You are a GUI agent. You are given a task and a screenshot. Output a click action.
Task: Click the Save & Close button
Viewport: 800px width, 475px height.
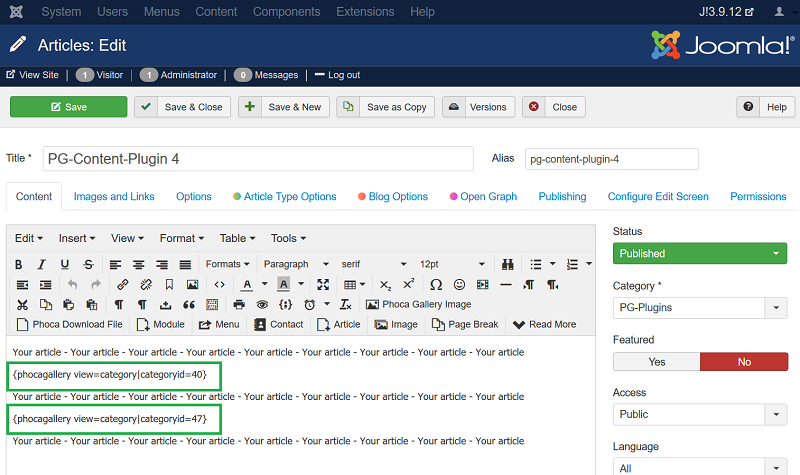click(x=183, y=107)
